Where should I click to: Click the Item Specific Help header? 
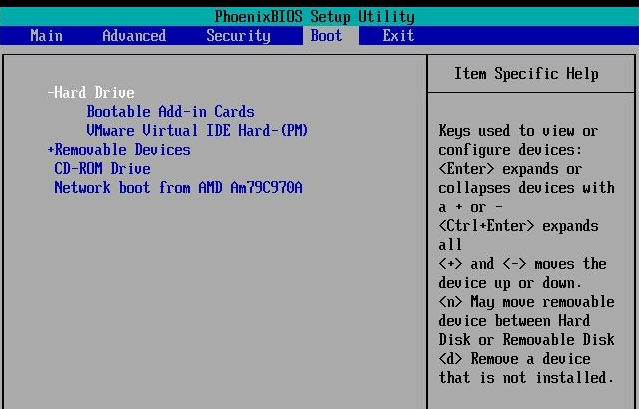pyautogui.click(x=526, y=74)
